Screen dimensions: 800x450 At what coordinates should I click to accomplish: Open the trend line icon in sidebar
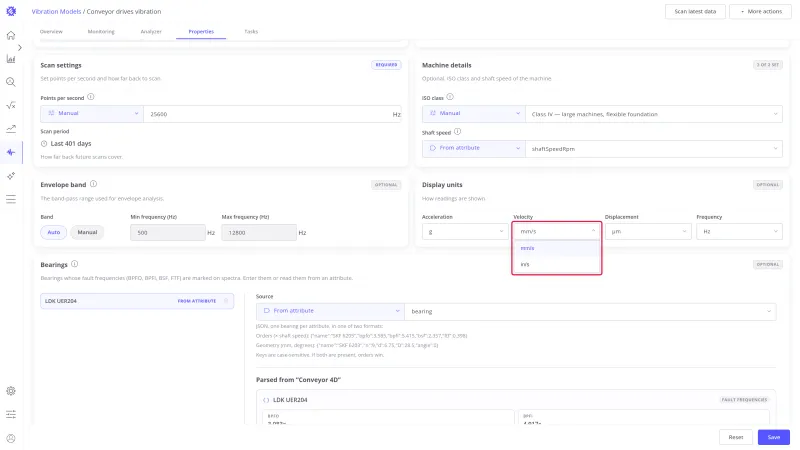[x=11, y=129]
